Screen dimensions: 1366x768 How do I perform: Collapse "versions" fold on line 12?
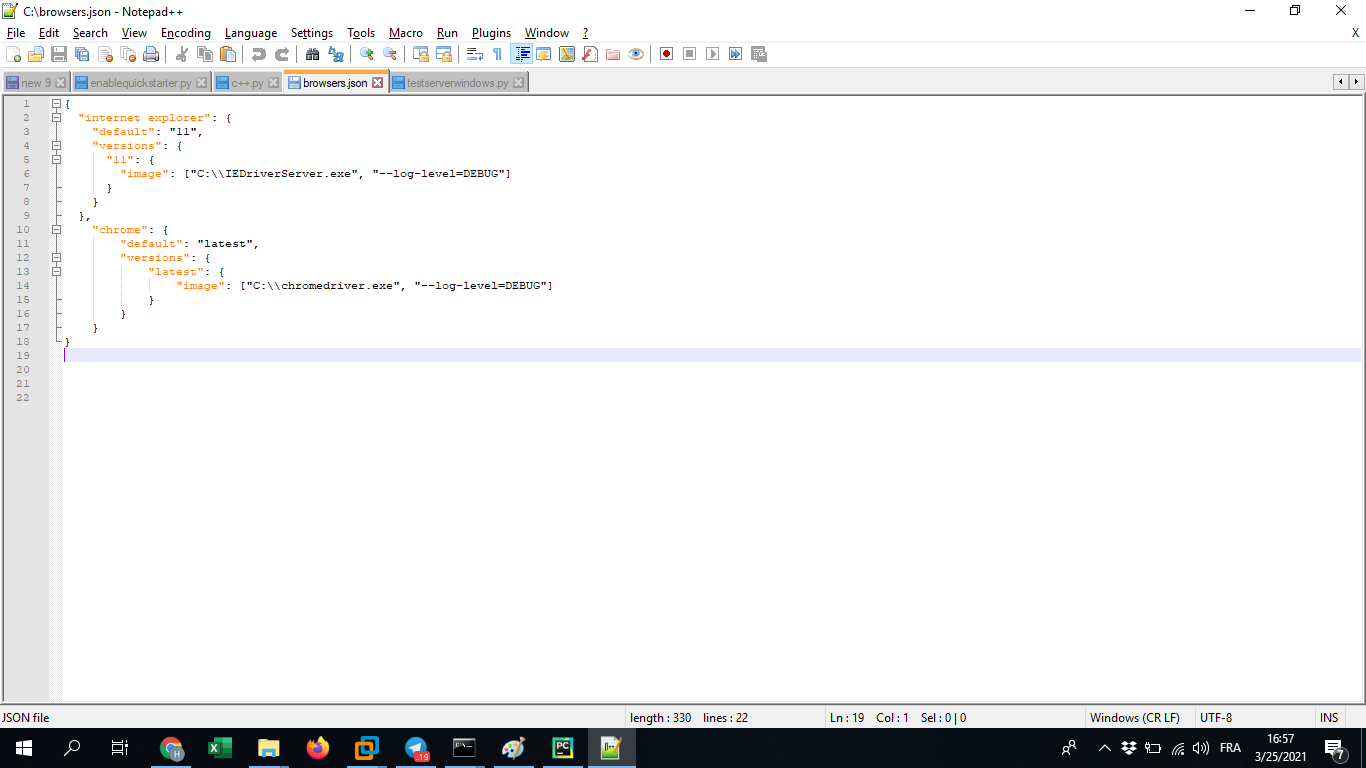57,258
